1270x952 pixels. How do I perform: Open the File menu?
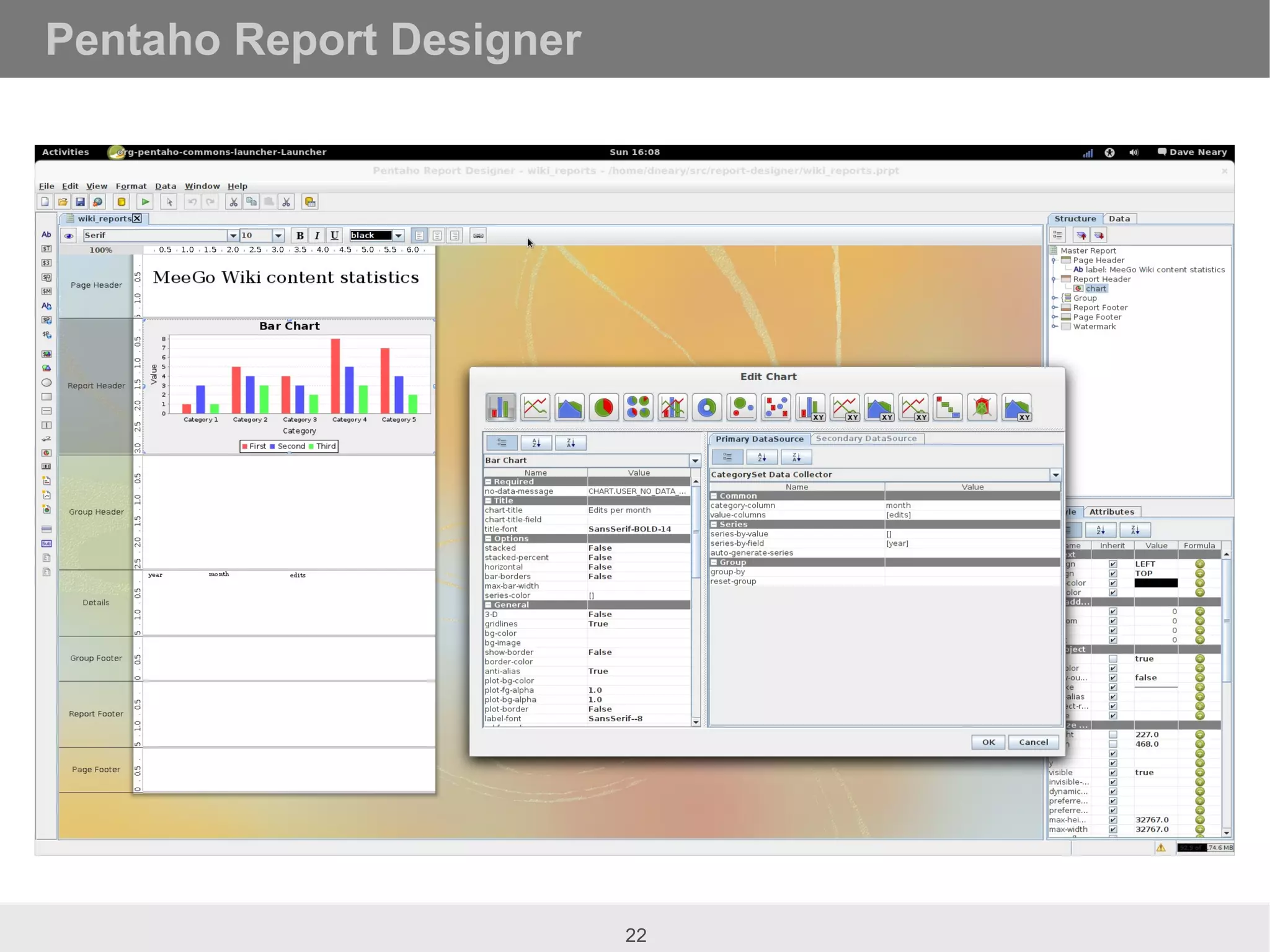pyautogui.click(x=47, y=186)
